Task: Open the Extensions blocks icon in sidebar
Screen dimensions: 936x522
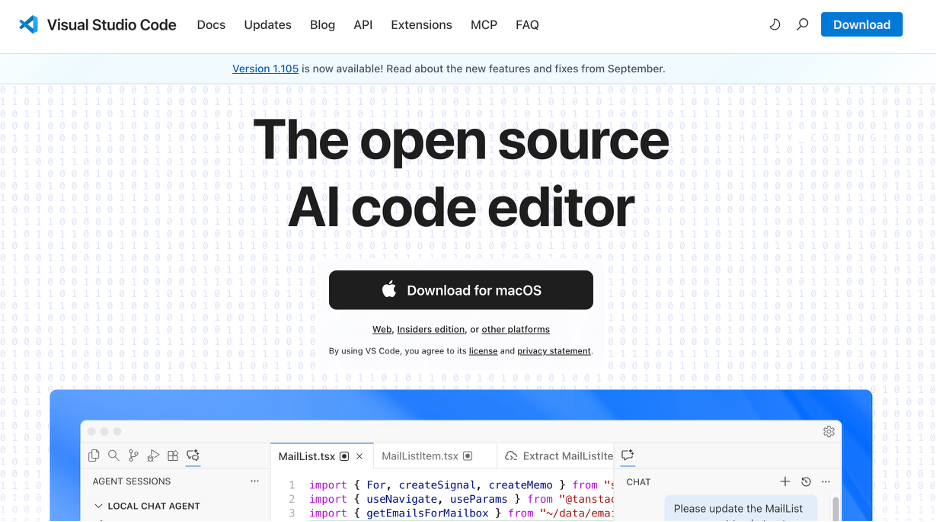Action: (173, 456)
